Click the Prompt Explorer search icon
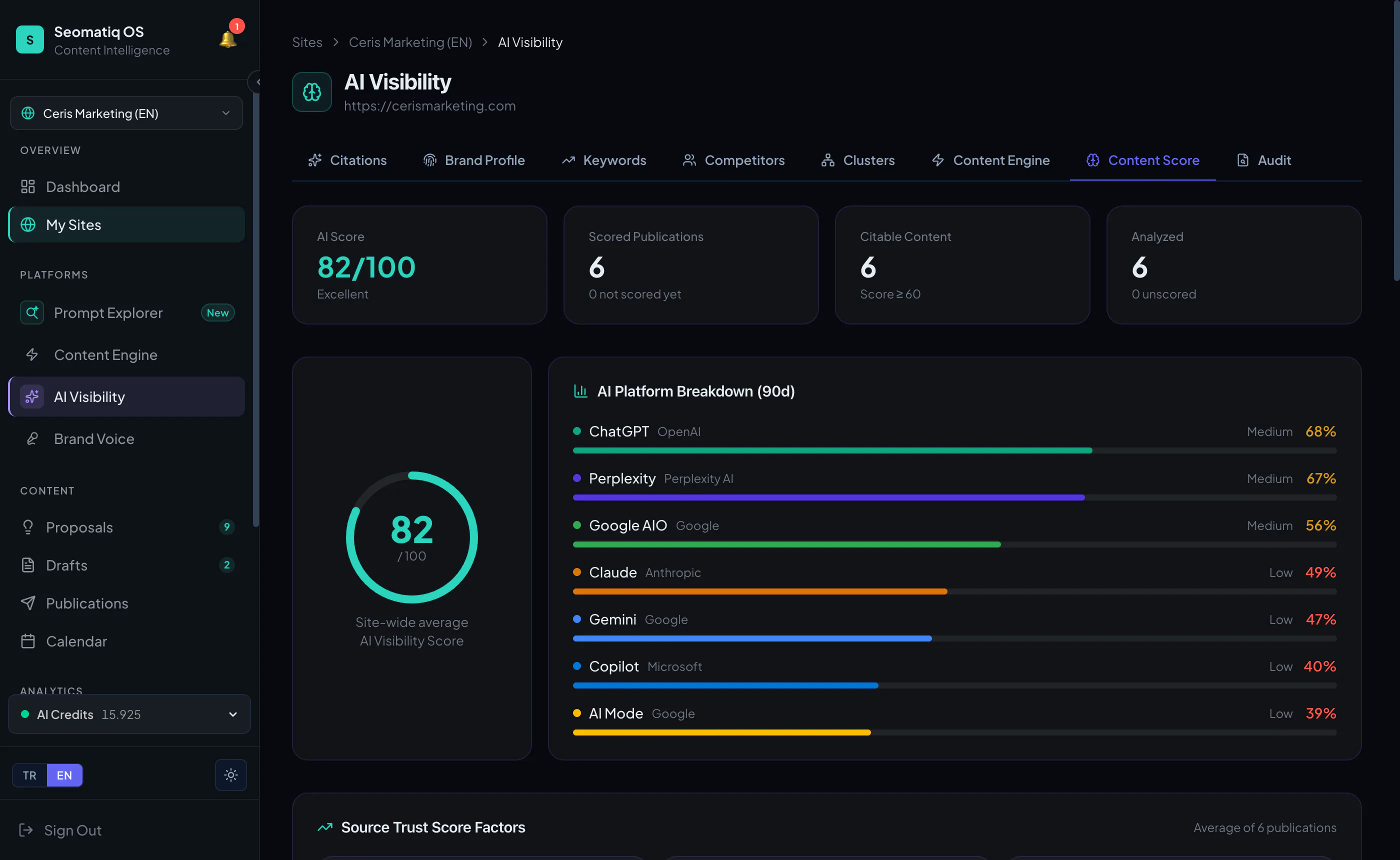1400x860 pixels. [32, 312]
